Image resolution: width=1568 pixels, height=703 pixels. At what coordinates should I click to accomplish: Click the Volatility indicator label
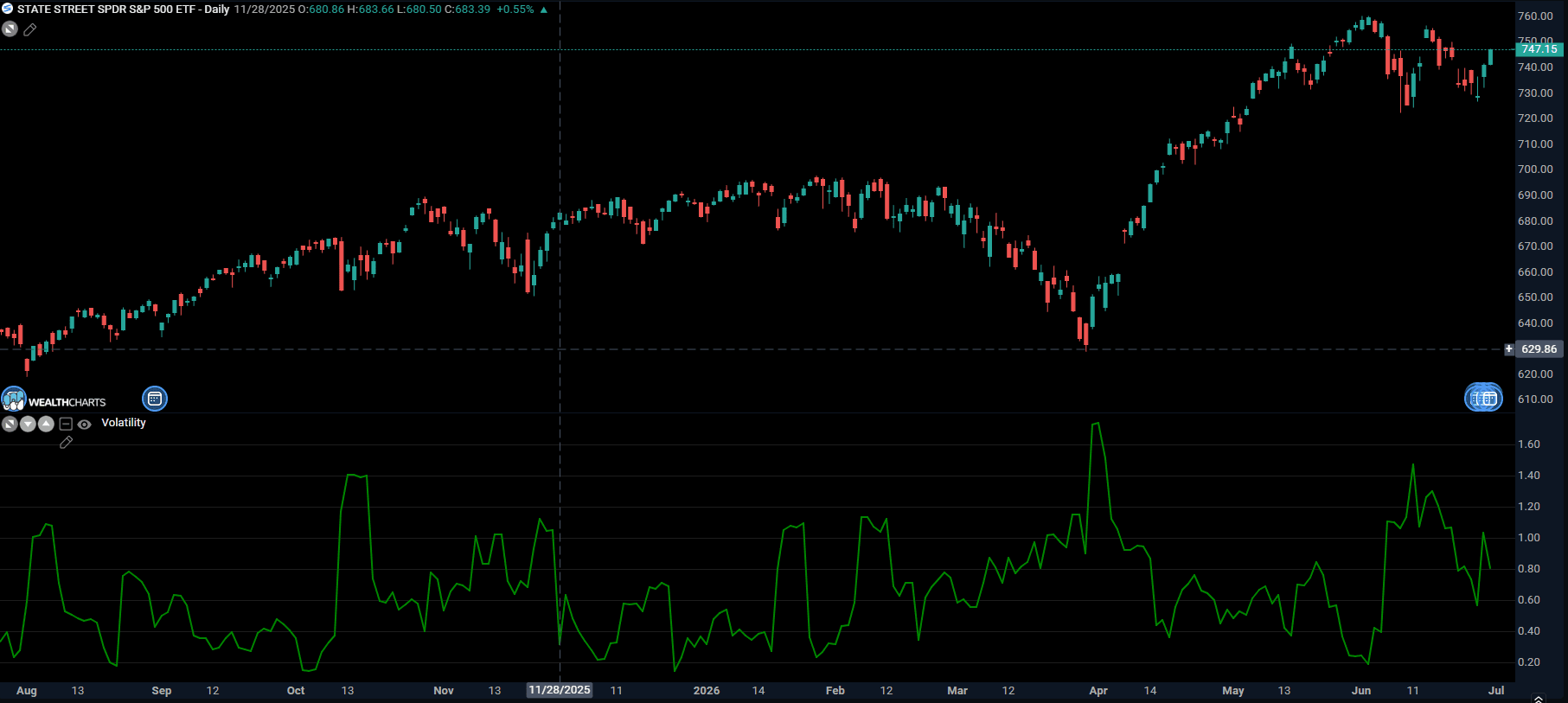point(124,423)
